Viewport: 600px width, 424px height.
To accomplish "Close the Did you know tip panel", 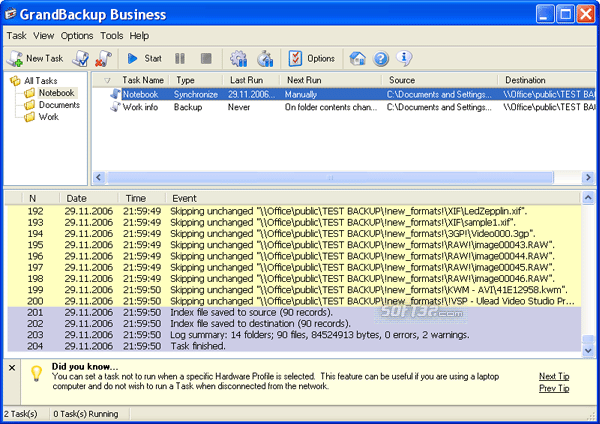I will [12, 368].
